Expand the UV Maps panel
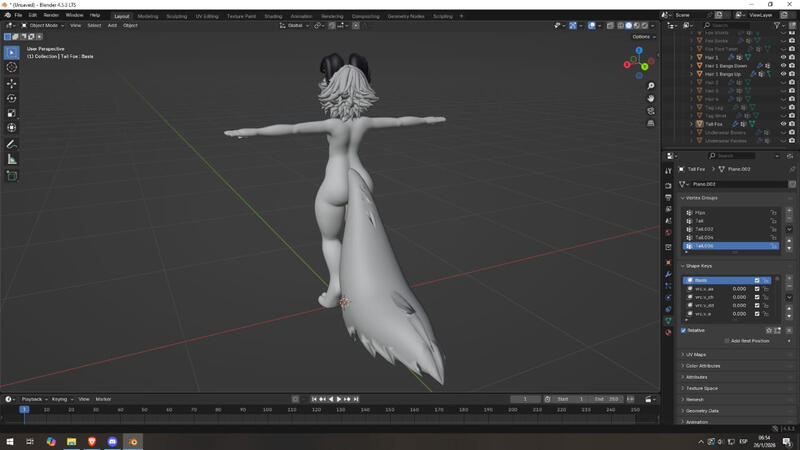The width and height of the screenshot is (800, 450). pos(696,355)
